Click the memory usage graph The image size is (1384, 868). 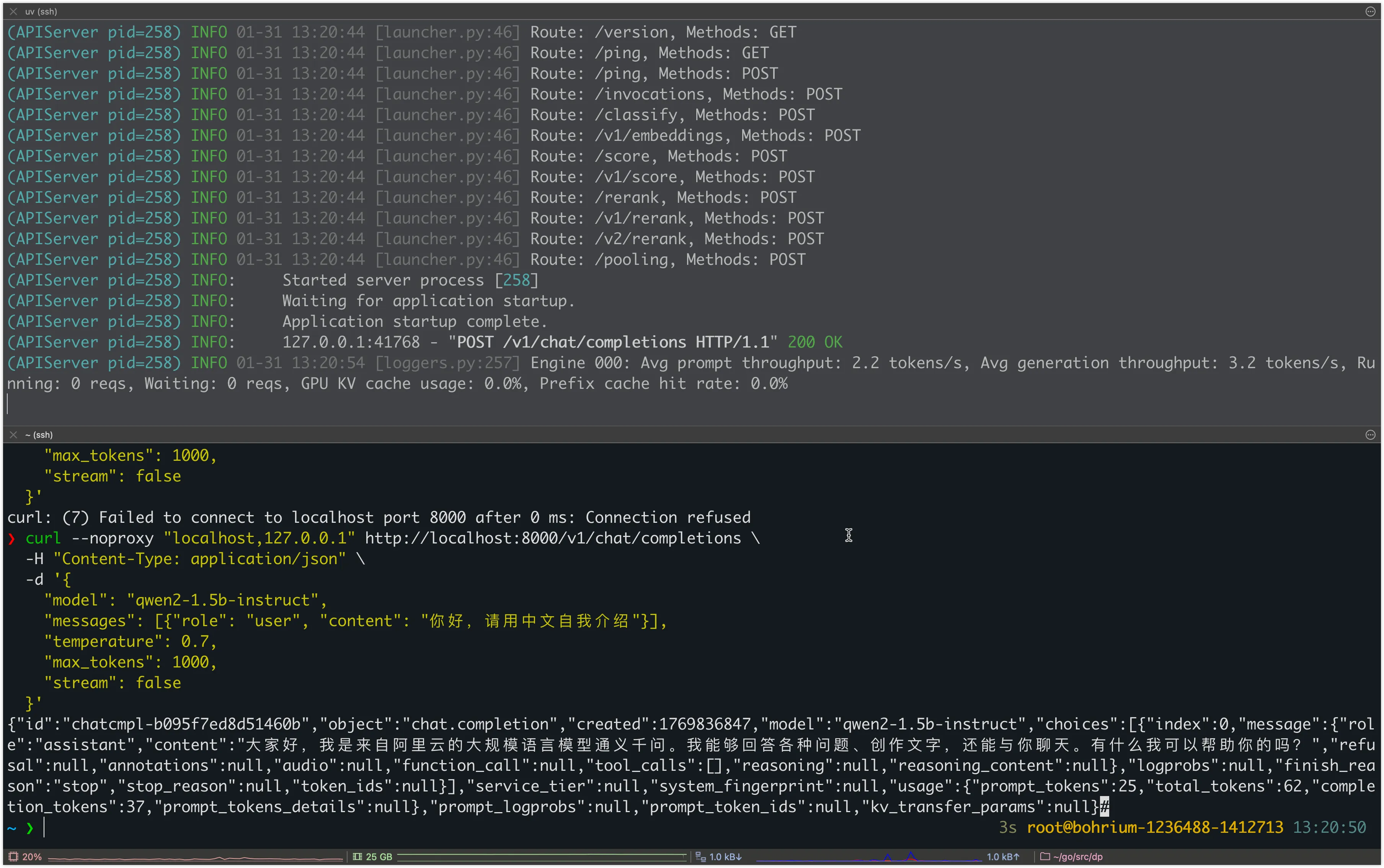point(541,857)
